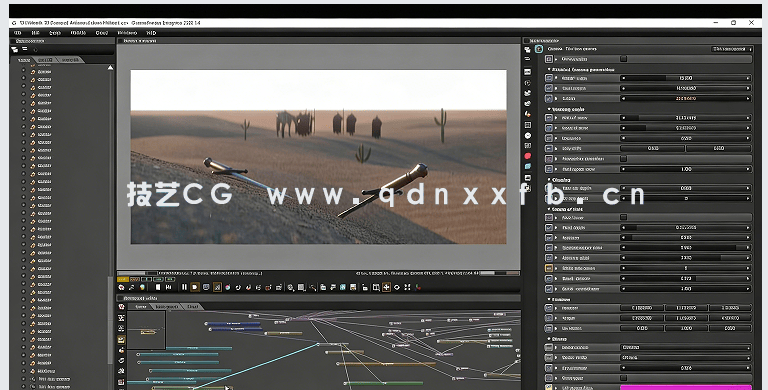Click the Position X value field
The image size is (768, 390).
[x=642, y=308]
